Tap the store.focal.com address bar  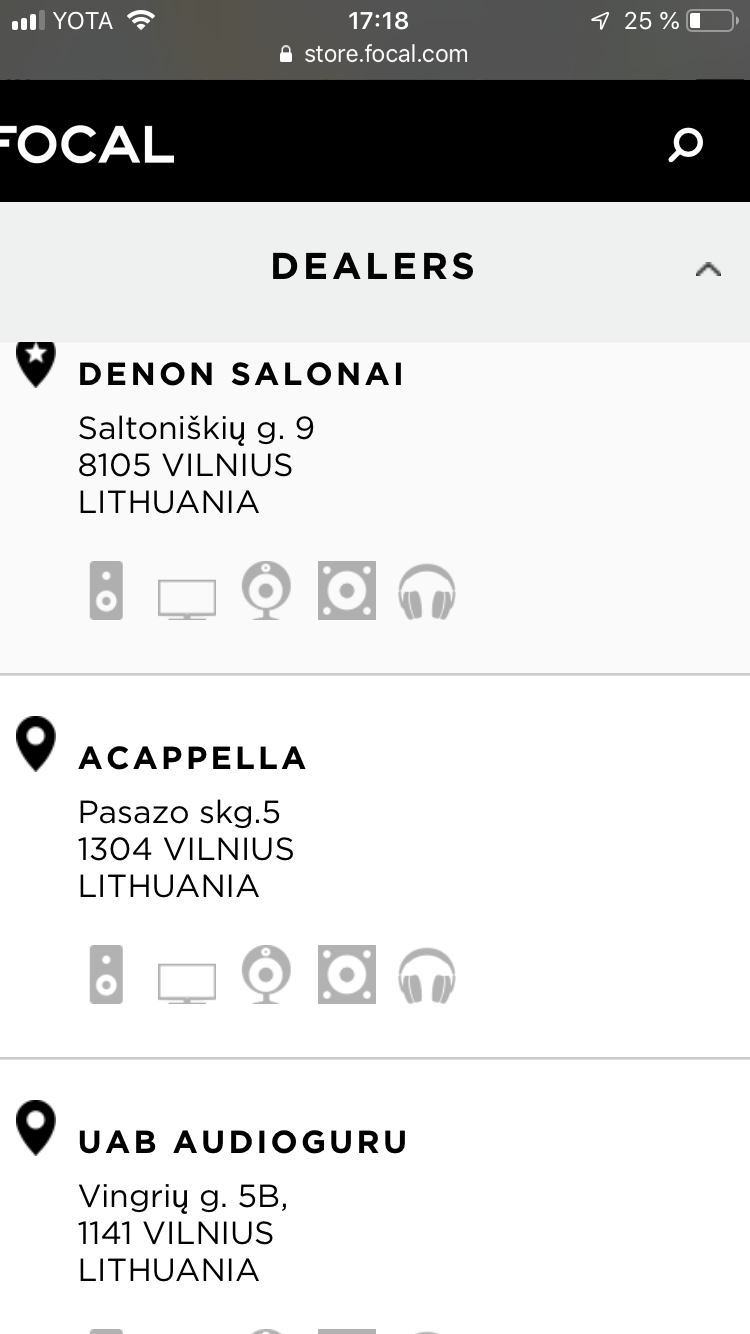374,54
